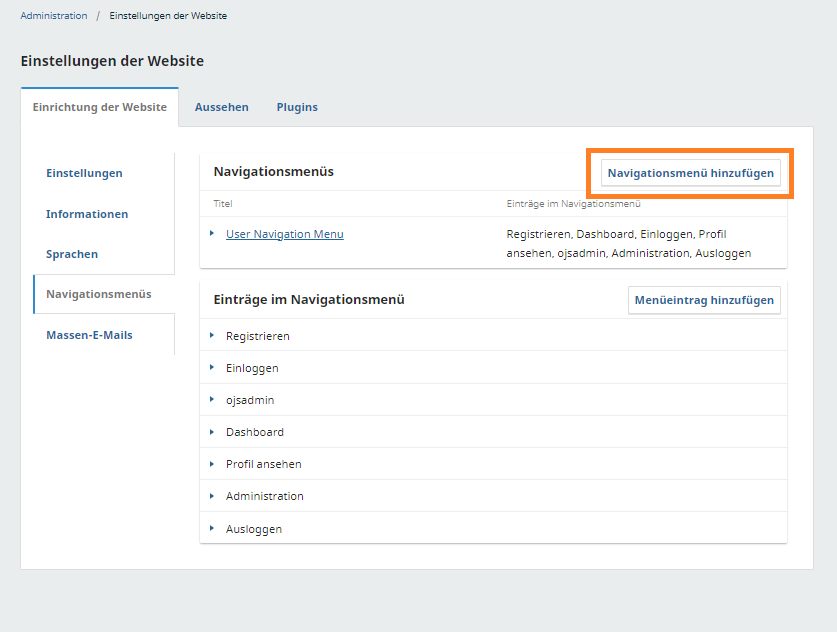Select the Einrichtung der Website tab
This screenshot has width=837, height=632.
[x=99, y=107]
